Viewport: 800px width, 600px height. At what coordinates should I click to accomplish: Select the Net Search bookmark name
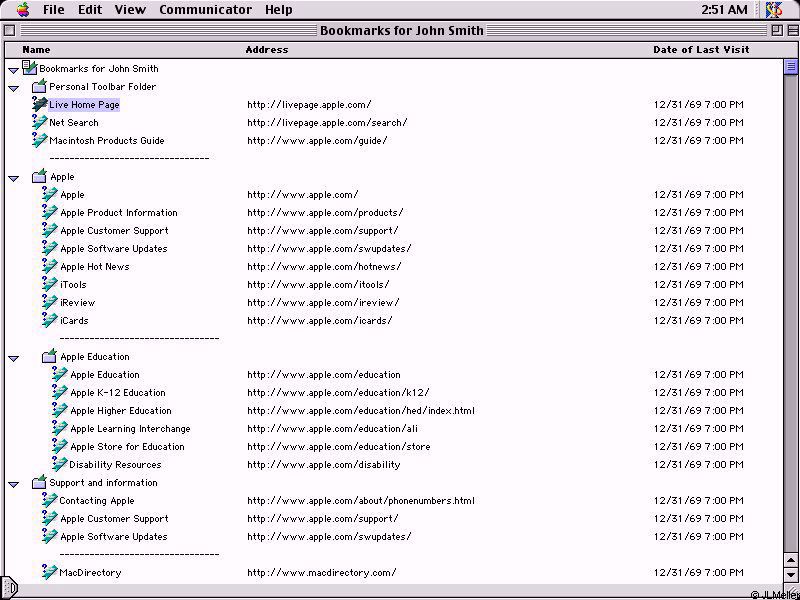point(74,122)
